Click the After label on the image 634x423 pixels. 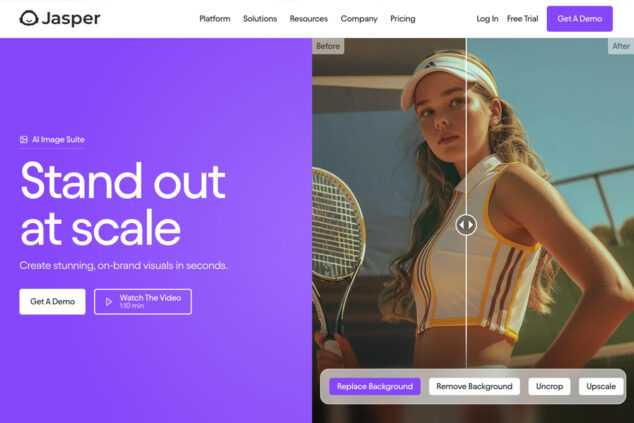[x=621, y=46]
